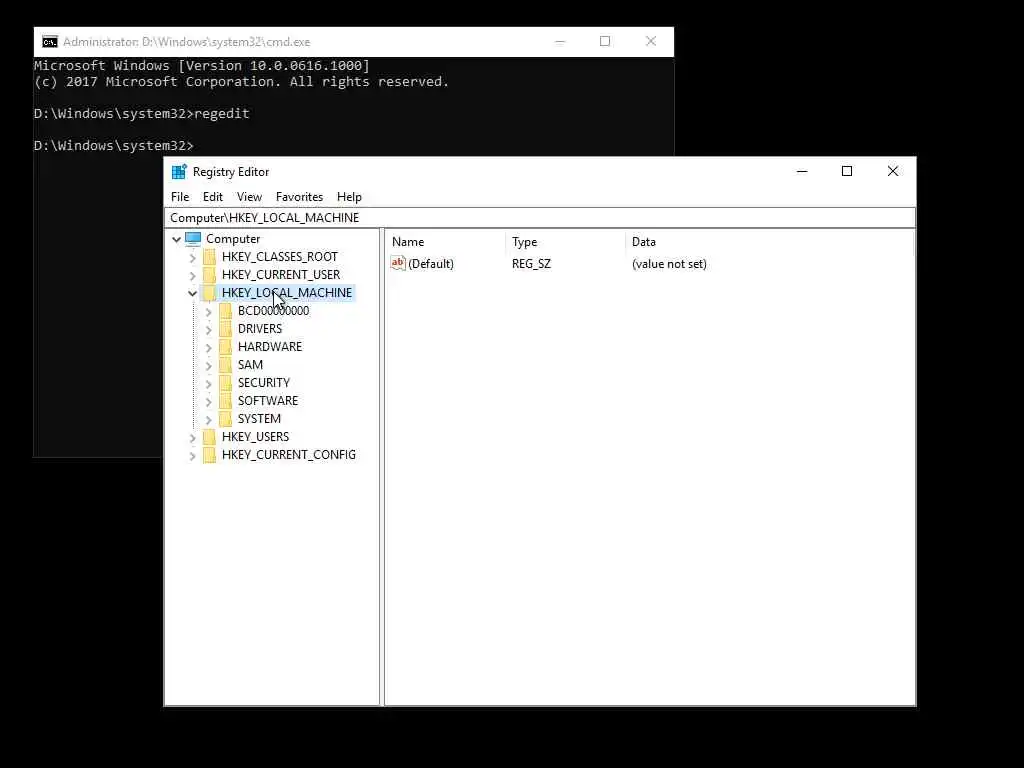
Task: Click the HKEY_LOCAL_MACHINE folder icon
Action: [x=210, y=293]
